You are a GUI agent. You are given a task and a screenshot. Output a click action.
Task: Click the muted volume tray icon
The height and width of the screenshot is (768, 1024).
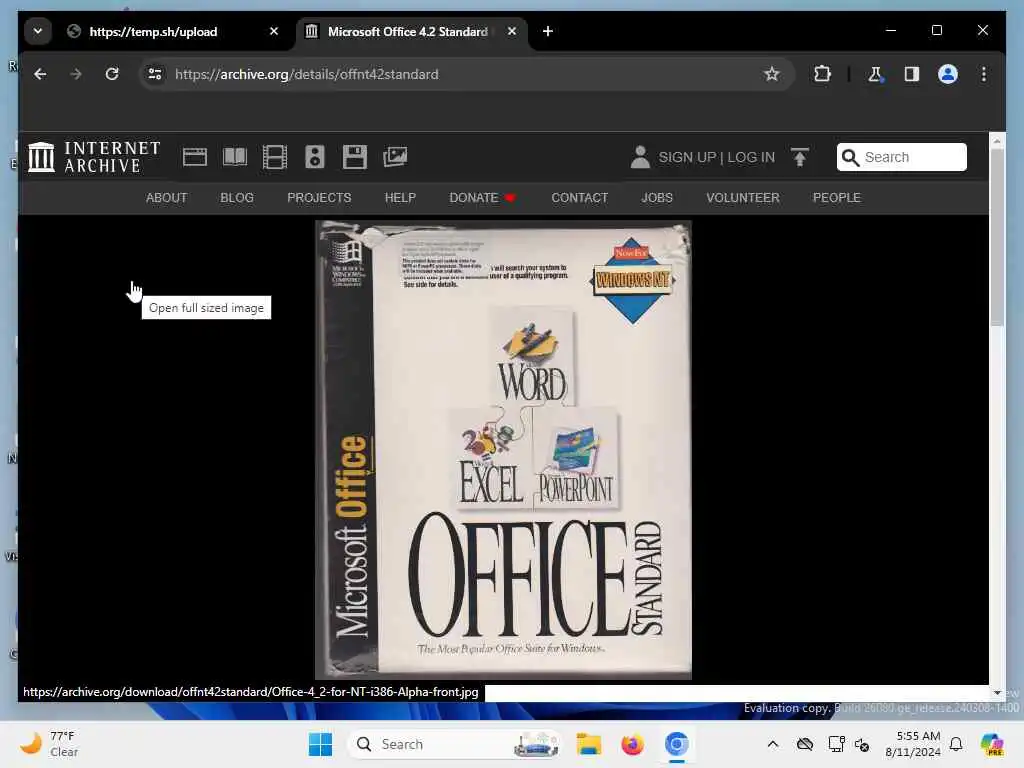[x=862, y=744]
